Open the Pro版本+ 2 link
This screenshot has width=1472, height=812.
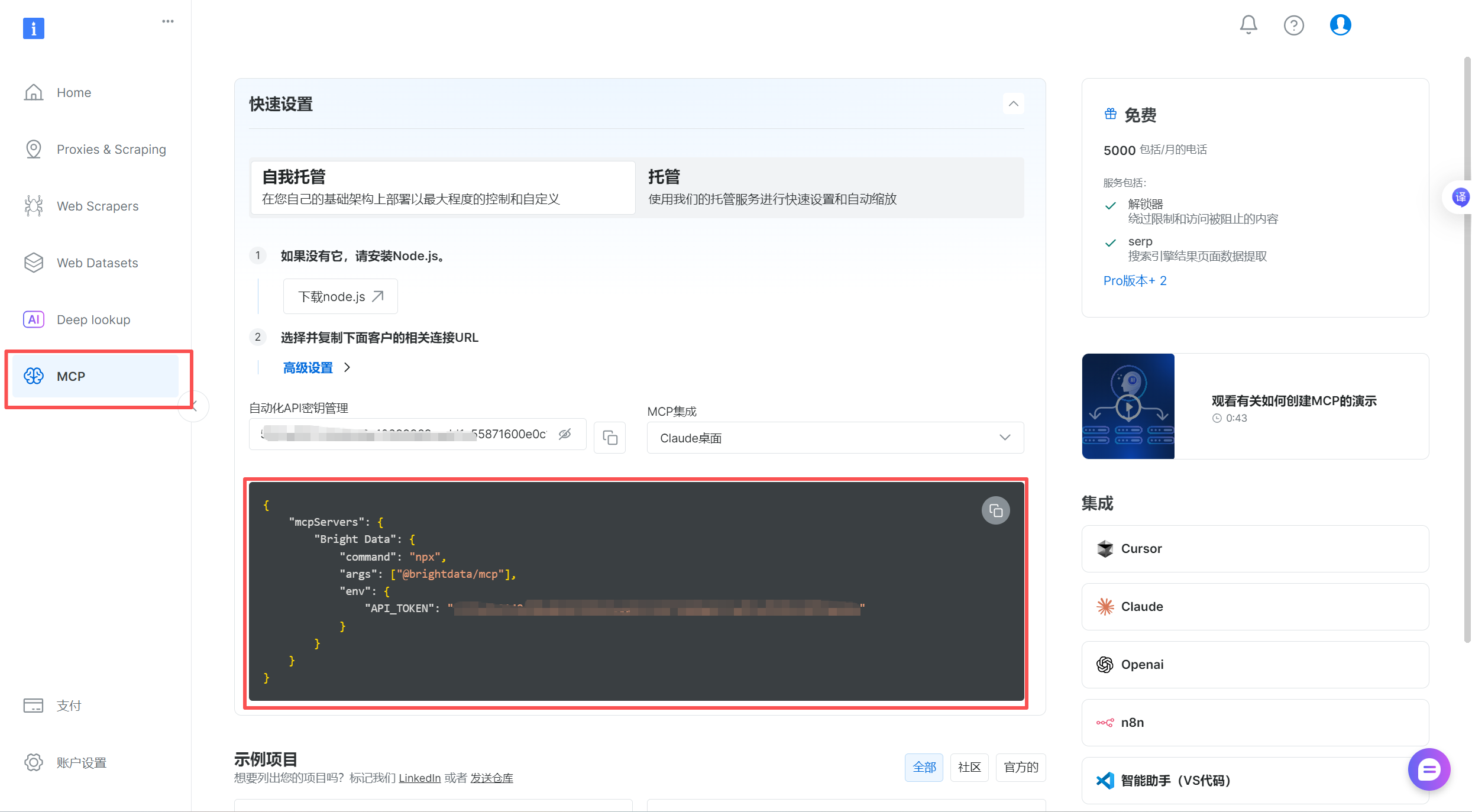(x=1135, y=280)
